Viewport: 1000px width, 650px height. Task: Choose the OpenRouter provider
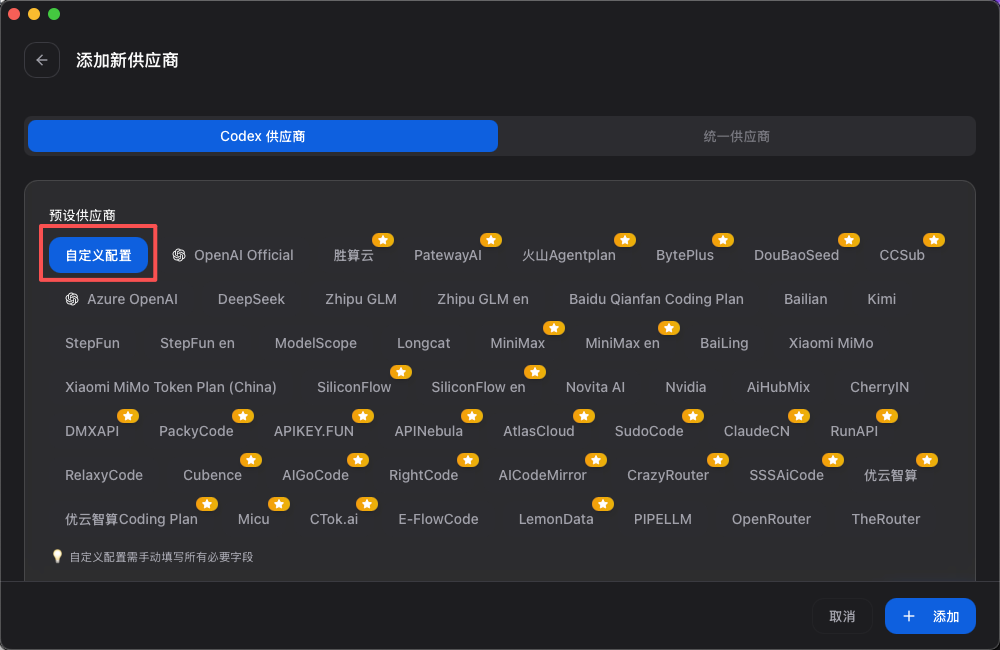tap(771, 519)
